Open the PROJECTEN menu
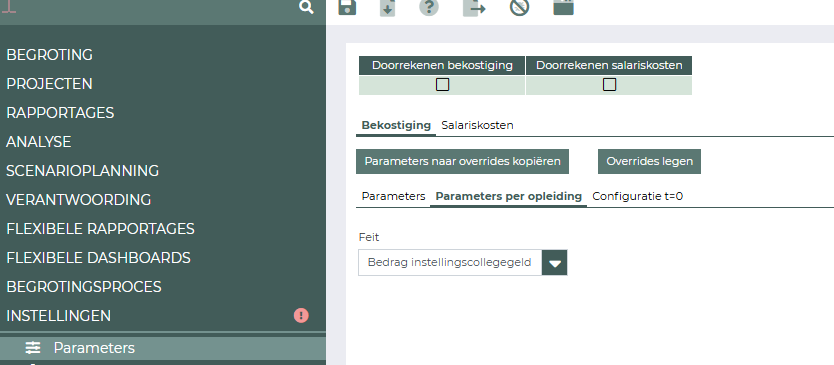Image resolution: width=834 pixels, height=365 pixels. pyautogui.click(x=49, y=84)
